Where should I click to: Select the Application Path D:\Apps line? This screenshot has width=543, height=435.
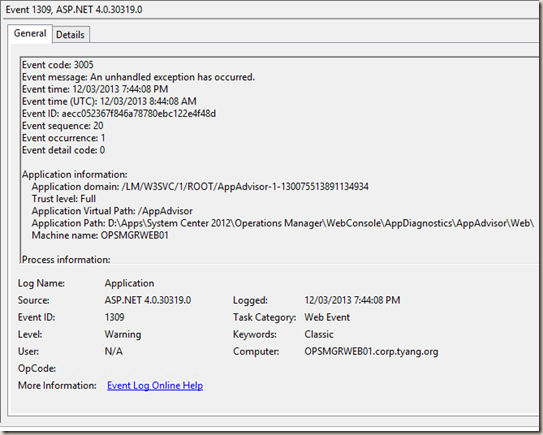[283, 223]
